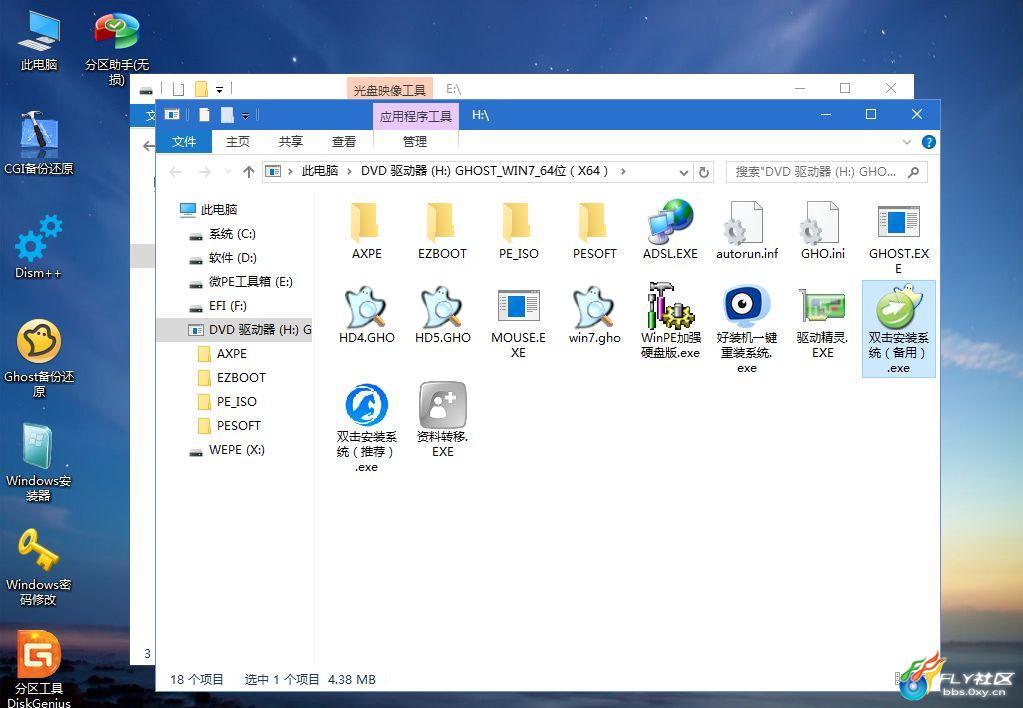Viewport: 1023px width, 708px height.
Task: Click 此电脑 breadcrumb in address bar
Action: click(x=320, y=171)
